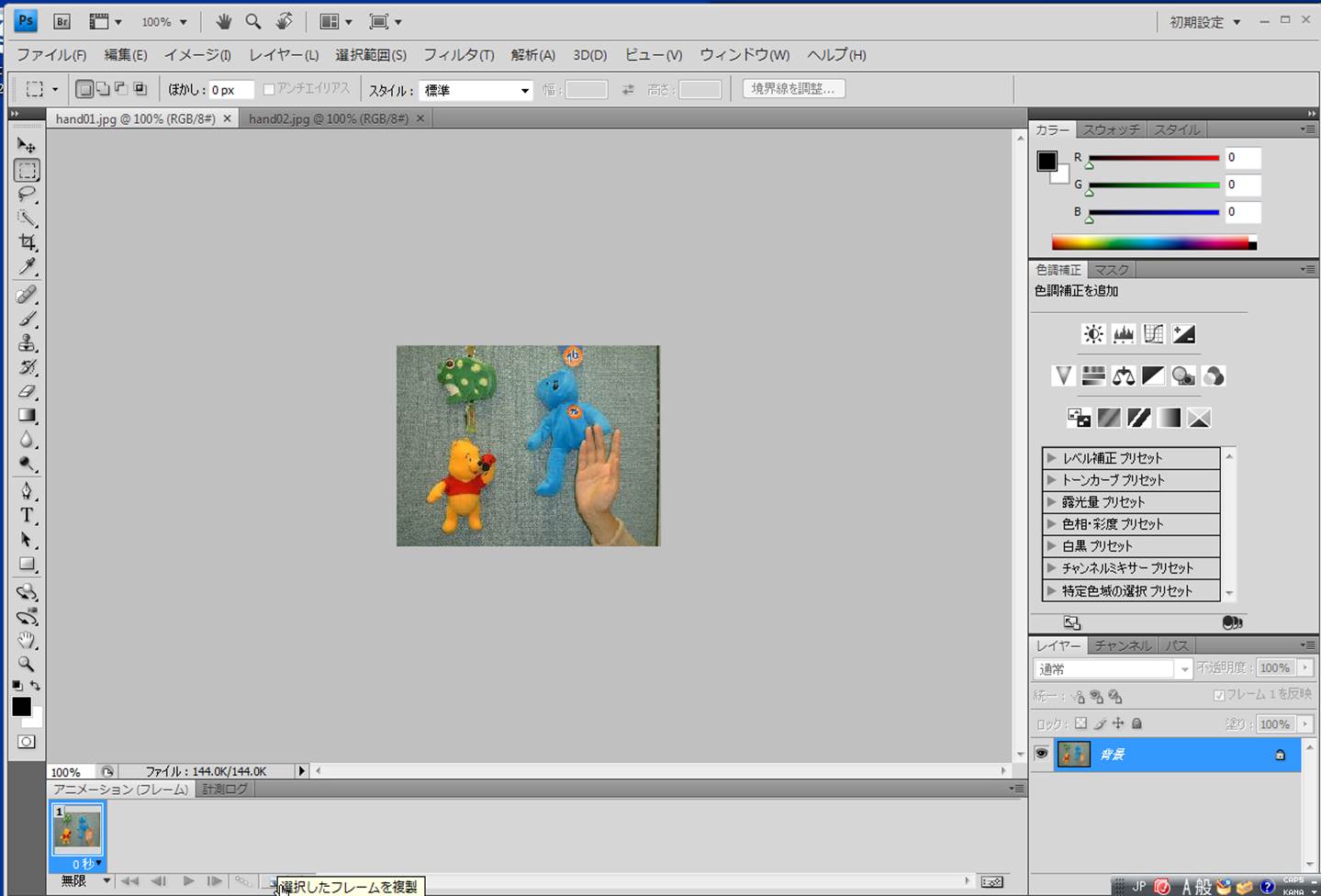Select the Eraser tool

pos(27,392)
